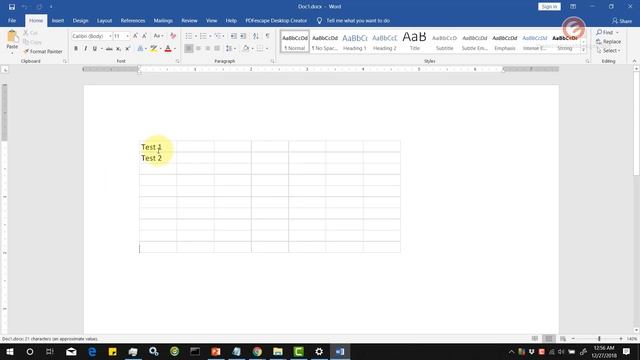Switch to the Insert tab

(58, 20)
